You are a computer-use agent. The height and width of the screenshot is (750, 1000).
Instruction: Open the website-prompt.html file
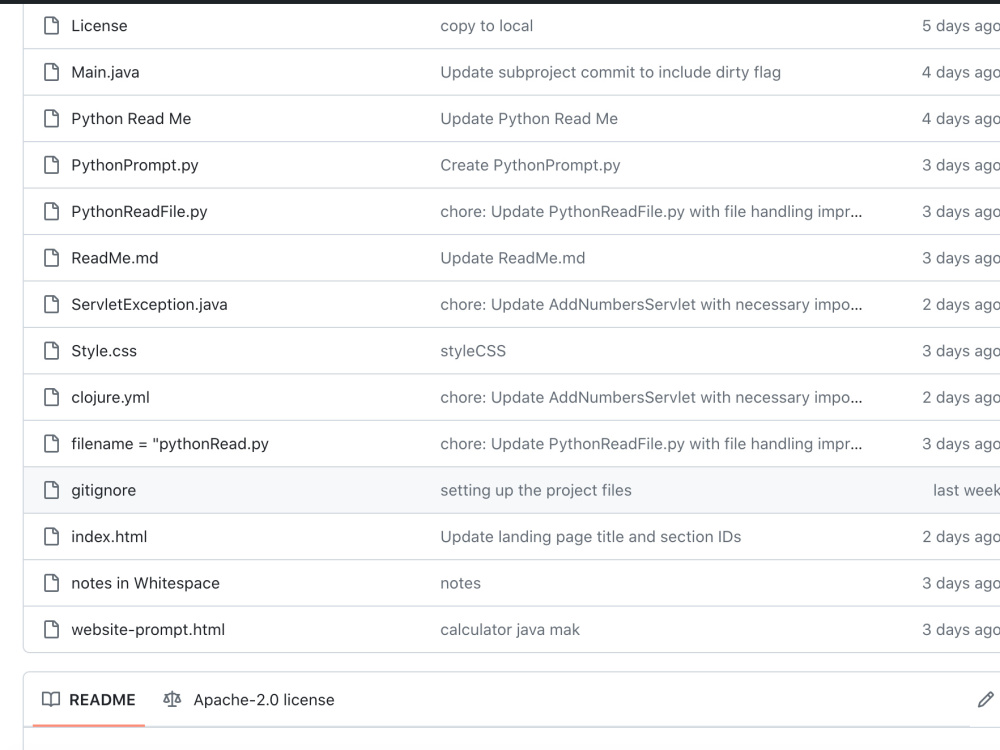[x=148, y=629]
